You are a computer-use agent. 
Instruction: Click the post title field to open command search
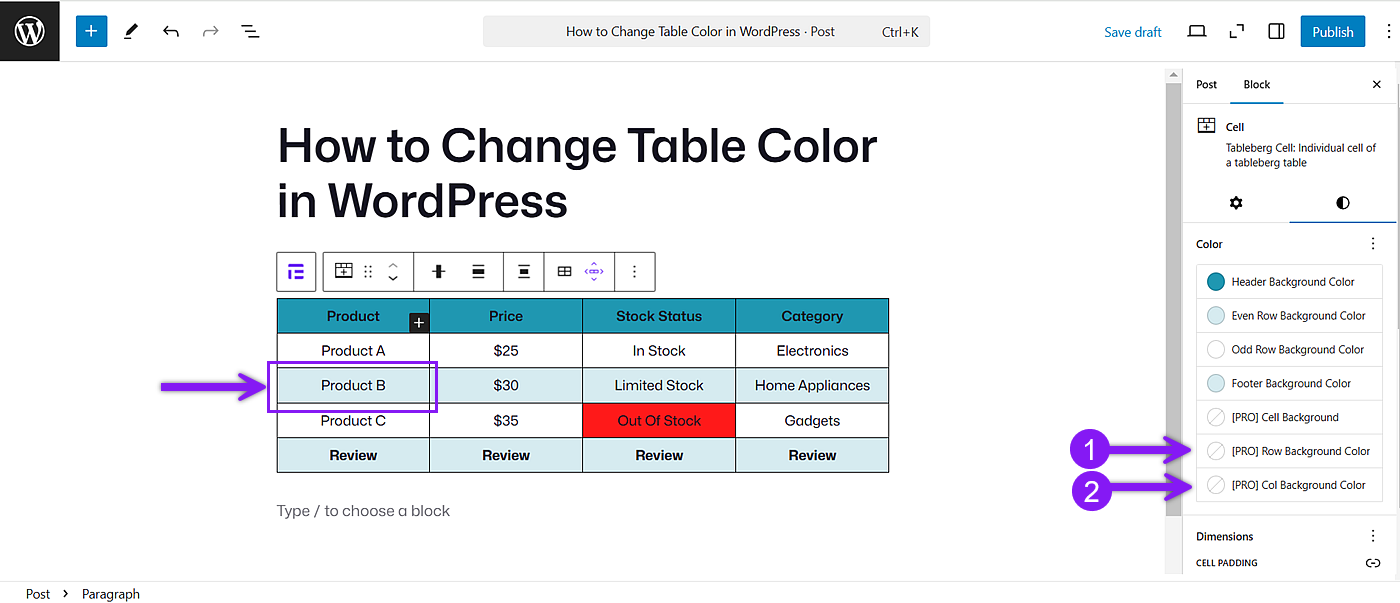tap(706, 31)
